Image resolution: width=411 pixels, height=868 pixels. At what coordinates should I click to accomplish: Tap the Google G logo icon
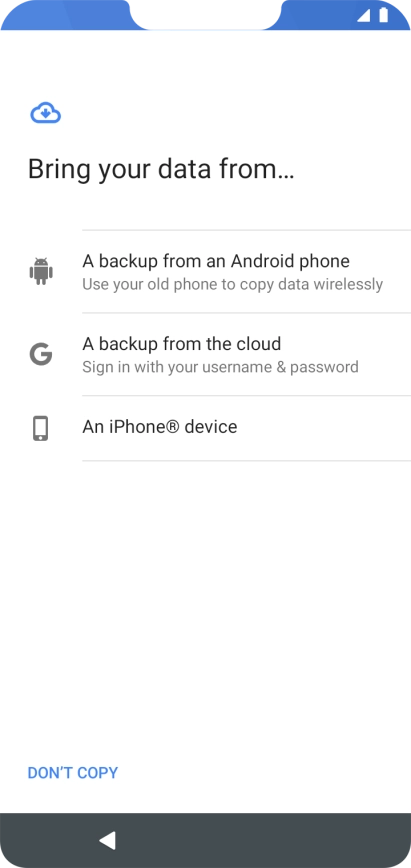41,354
